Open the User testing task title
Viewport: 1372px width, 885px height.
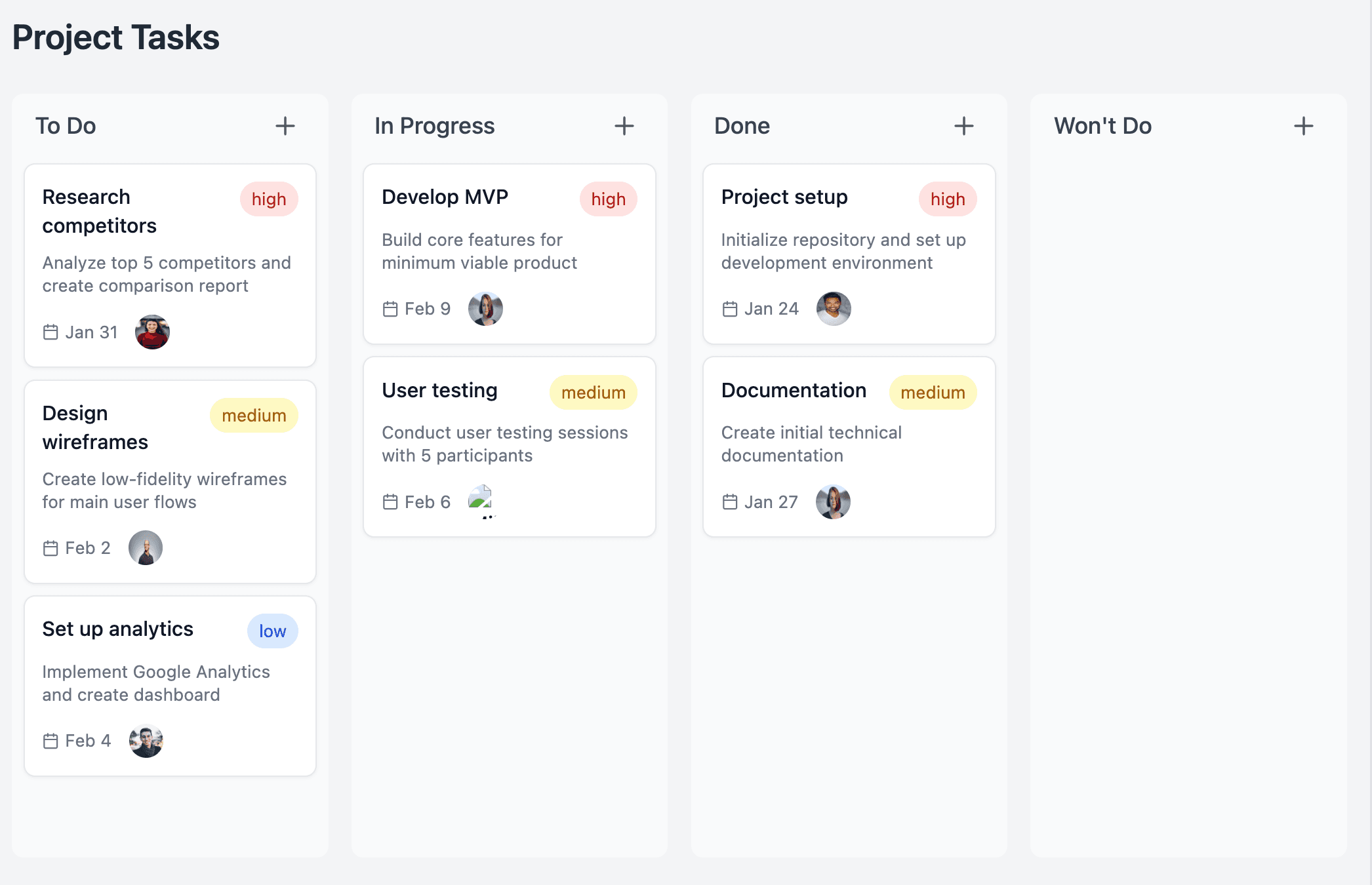click(439, 391)
